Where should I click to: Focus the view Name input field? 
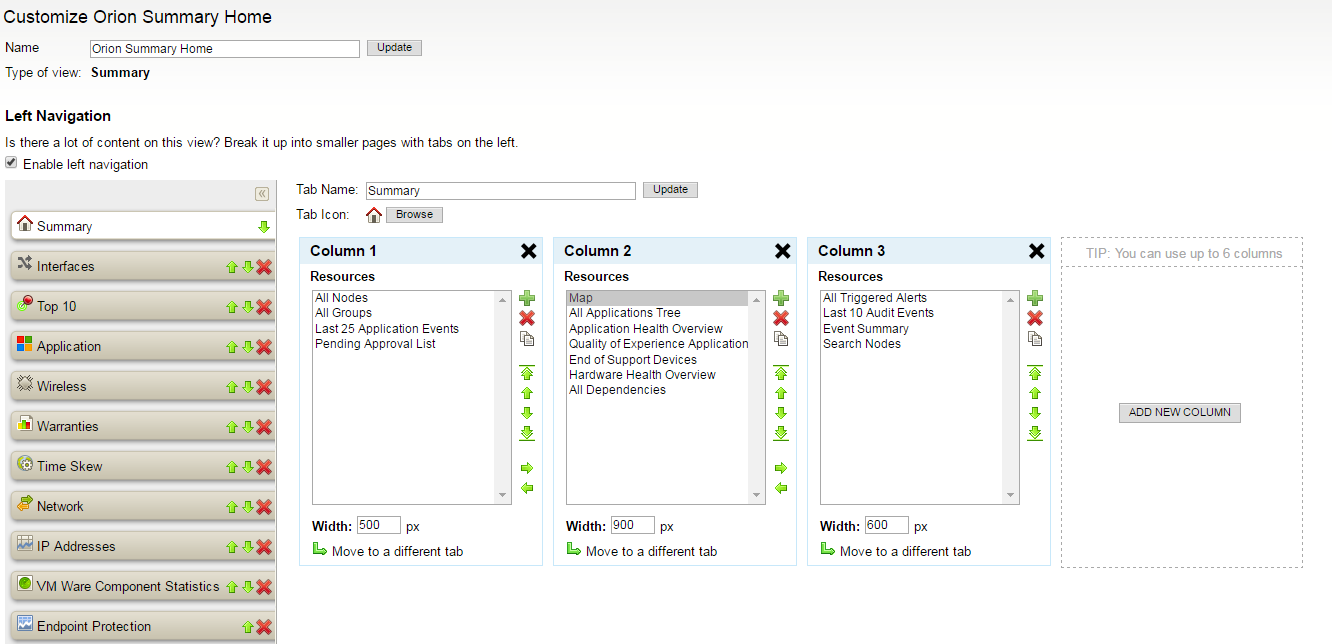point(224,49)
